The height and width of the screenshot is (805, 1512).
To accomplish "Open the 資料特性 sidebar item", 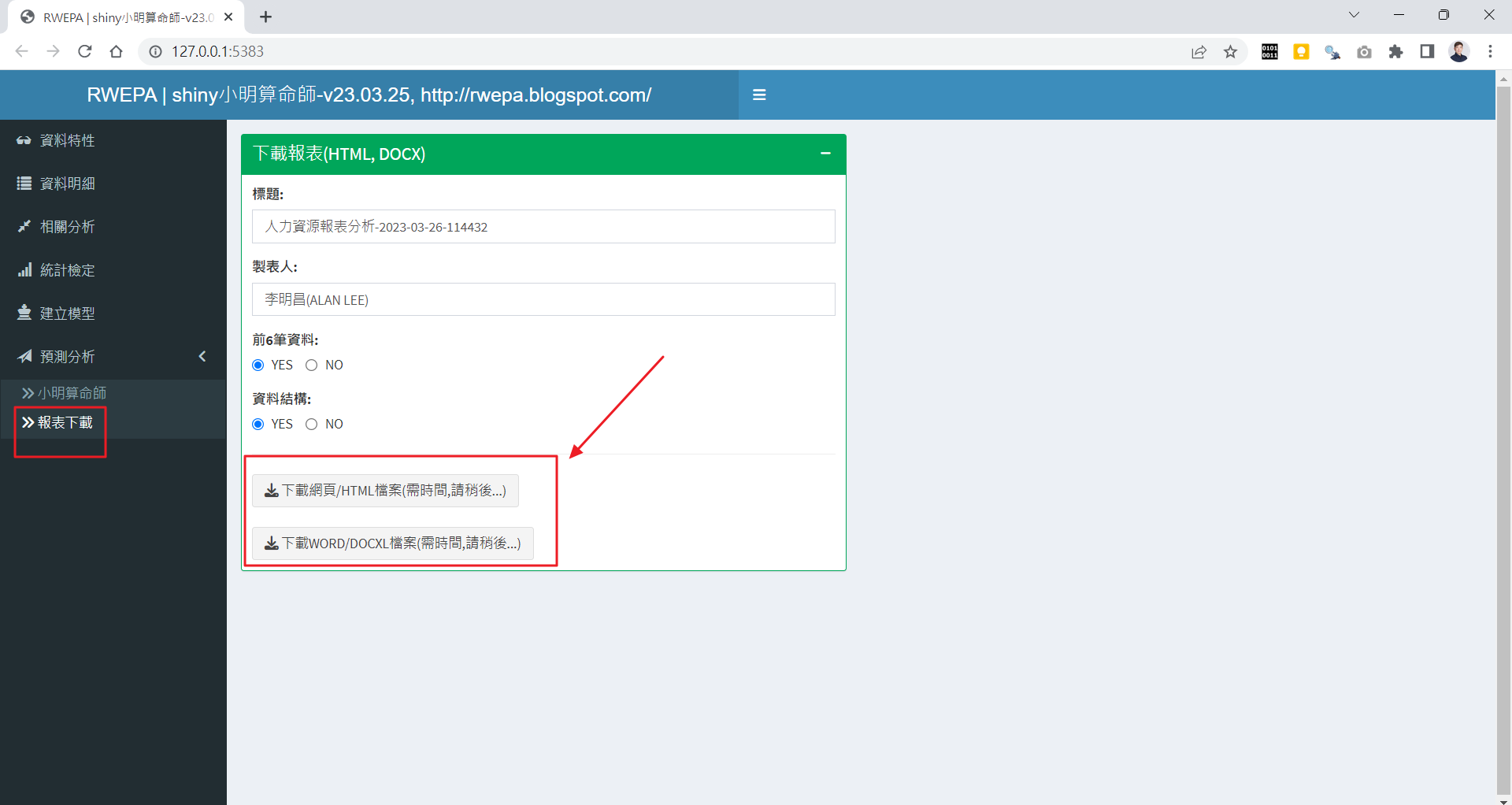I will pos(67,140).
